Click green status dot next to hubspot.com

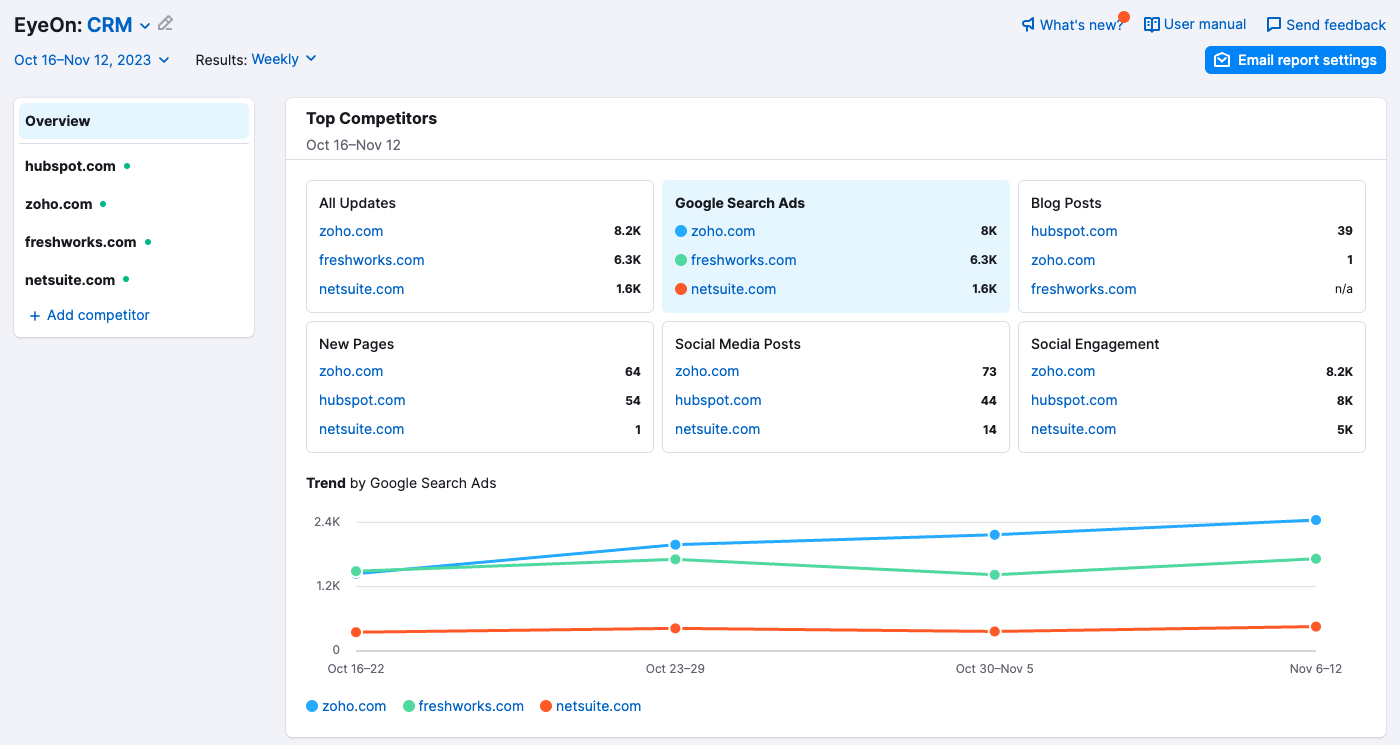[127, 166]
